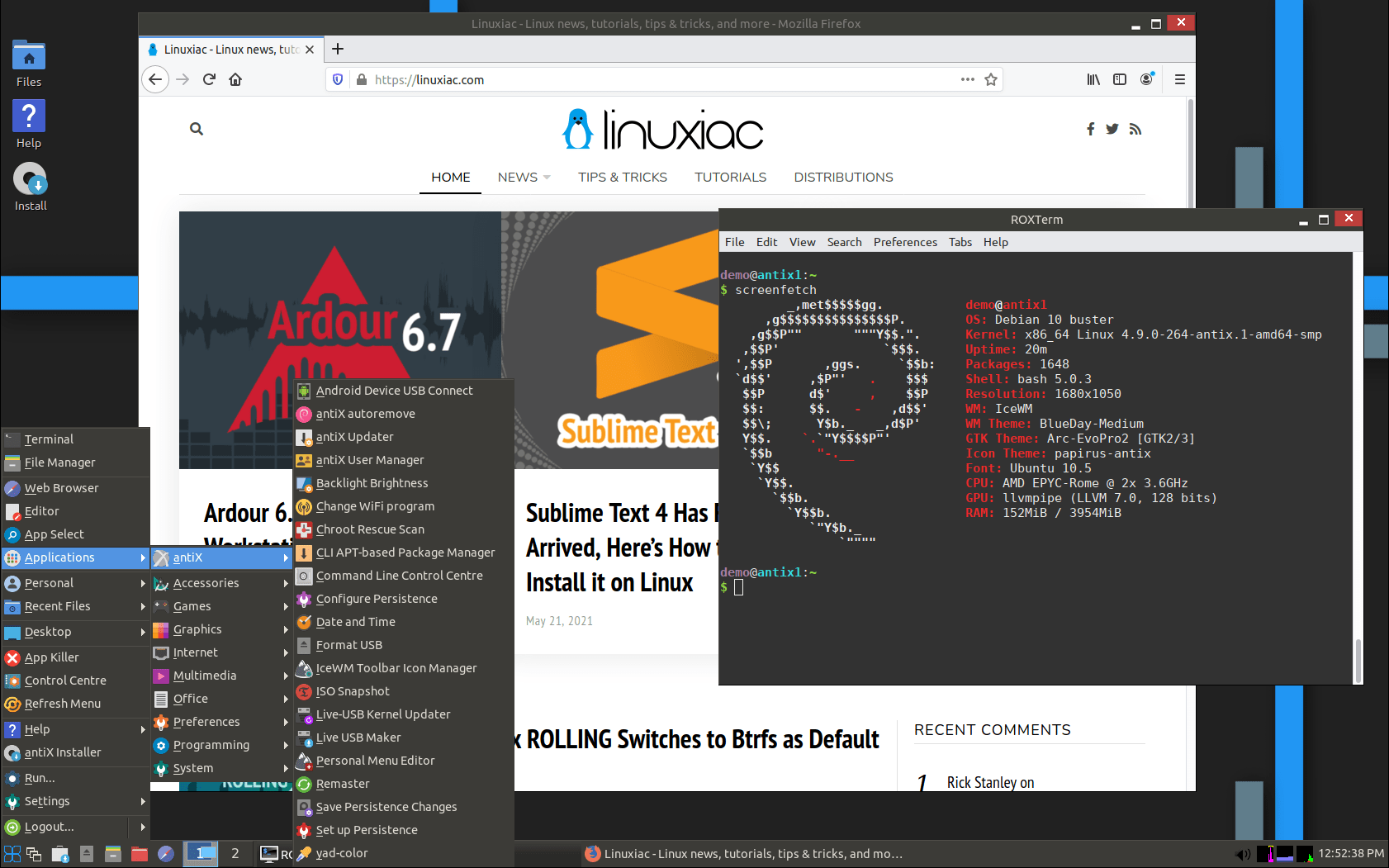Click the Linuxiac site search magnifier
The image size is (1389, 868).
(x=197, y=129)
